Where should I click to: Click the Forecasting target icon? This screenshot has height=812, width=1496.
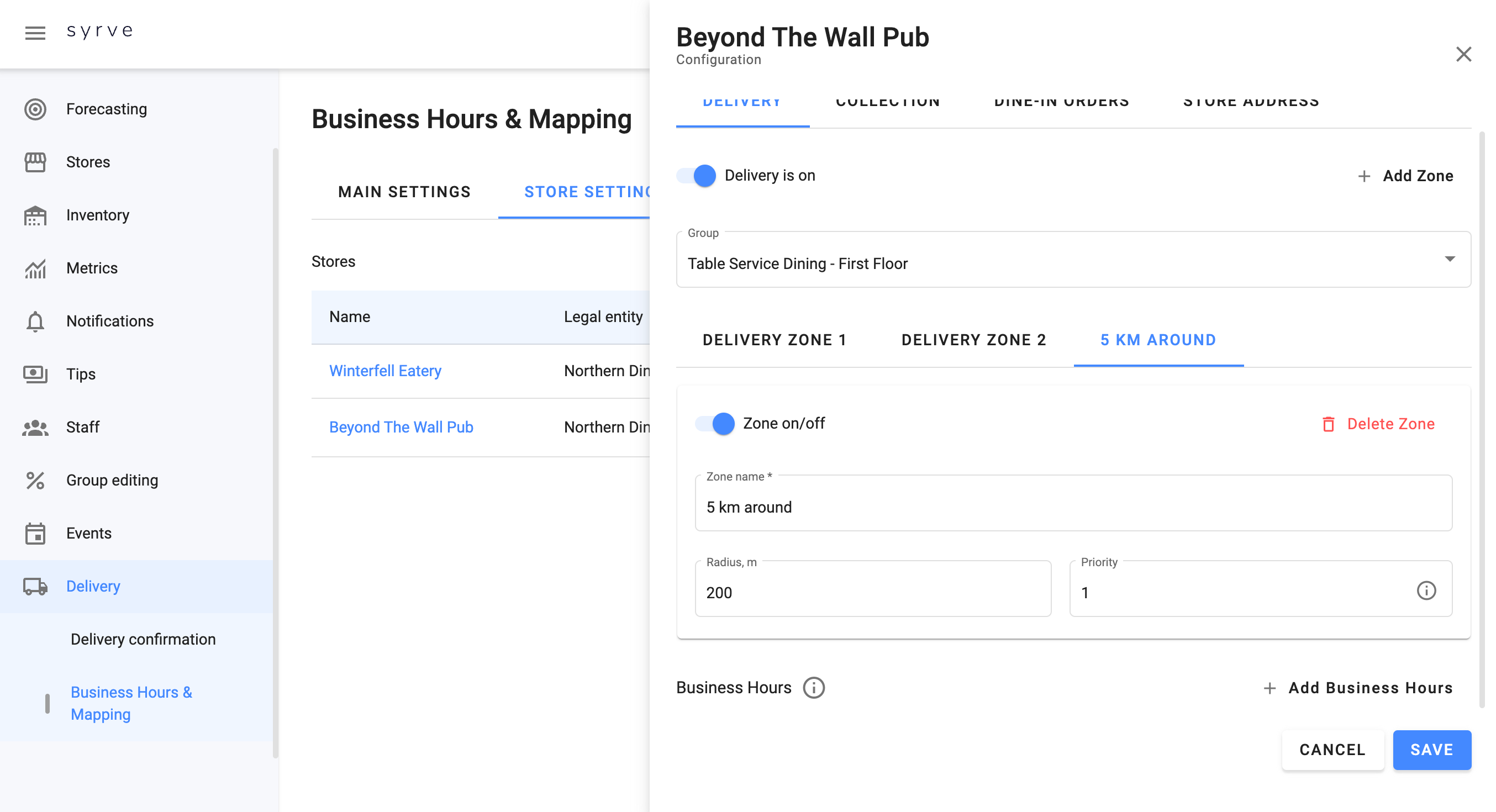35,109
